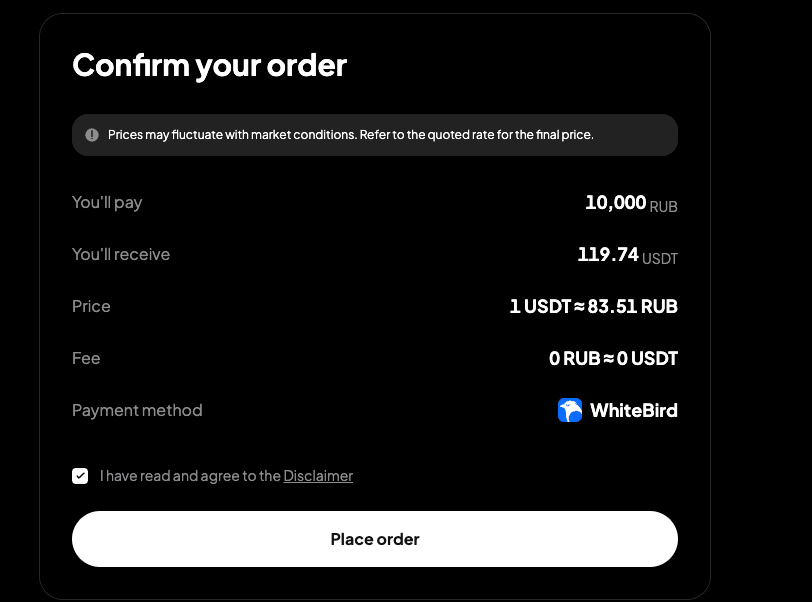Open the Disclaimer link

click(x=318, y=476)
